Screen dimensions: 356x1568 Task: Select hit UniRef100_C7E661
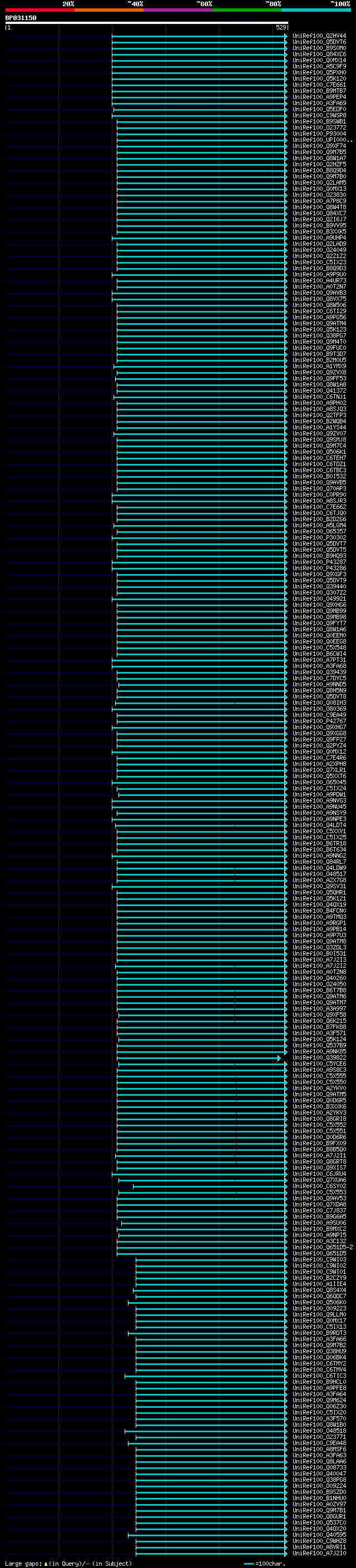pos(319,85)
